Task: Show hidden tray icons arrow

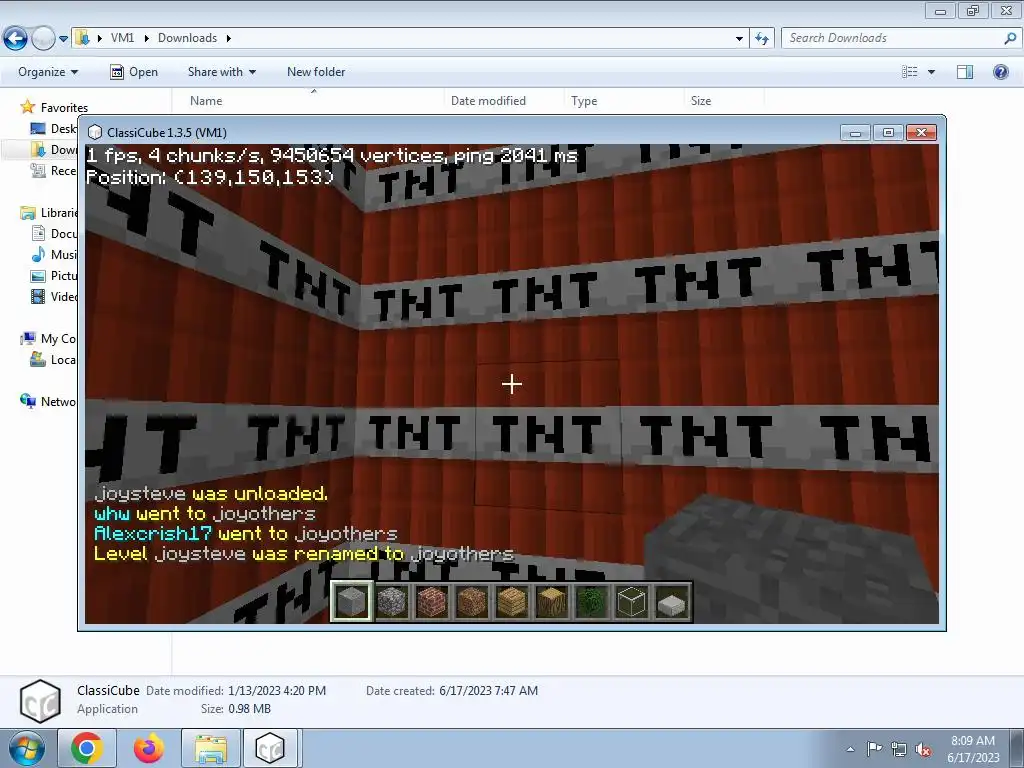Action: point(850,749)
